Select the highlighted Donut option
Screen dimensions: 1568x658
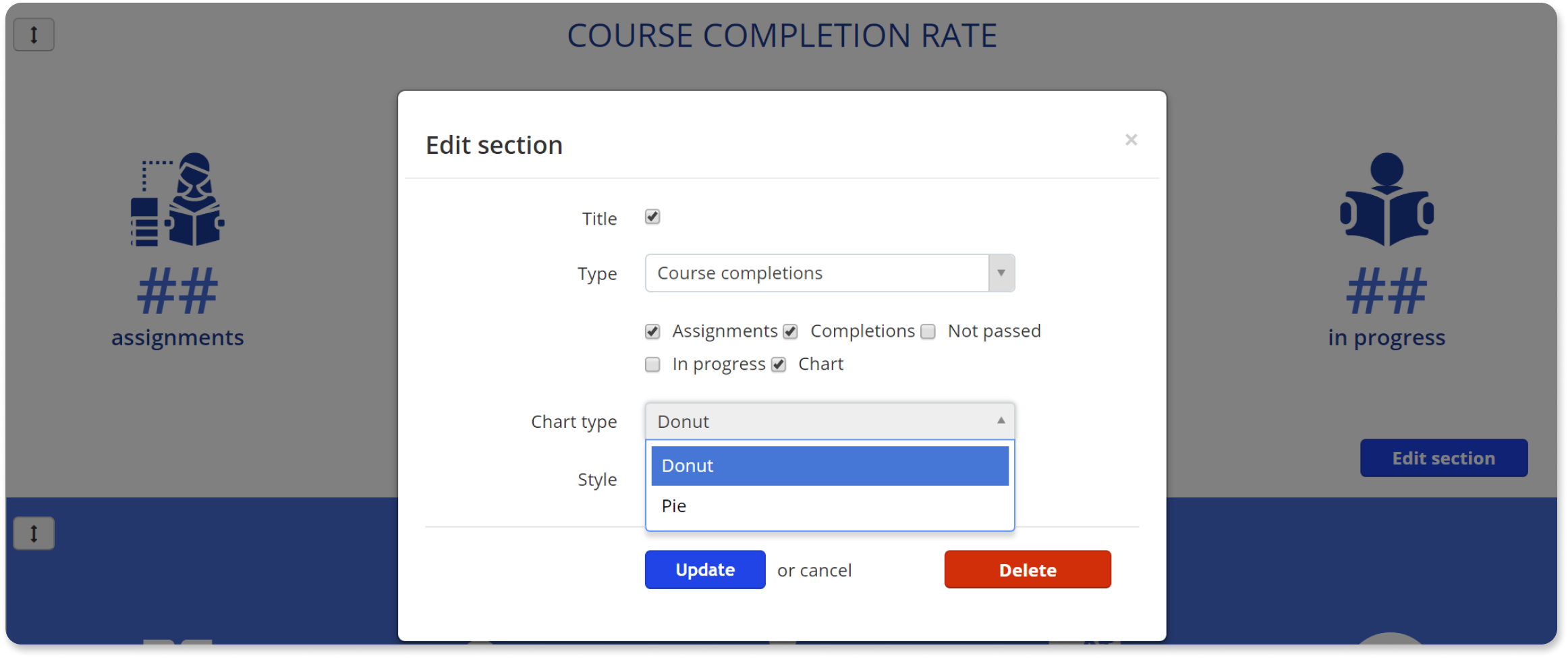pyautogui.click(x=829, y=466)
